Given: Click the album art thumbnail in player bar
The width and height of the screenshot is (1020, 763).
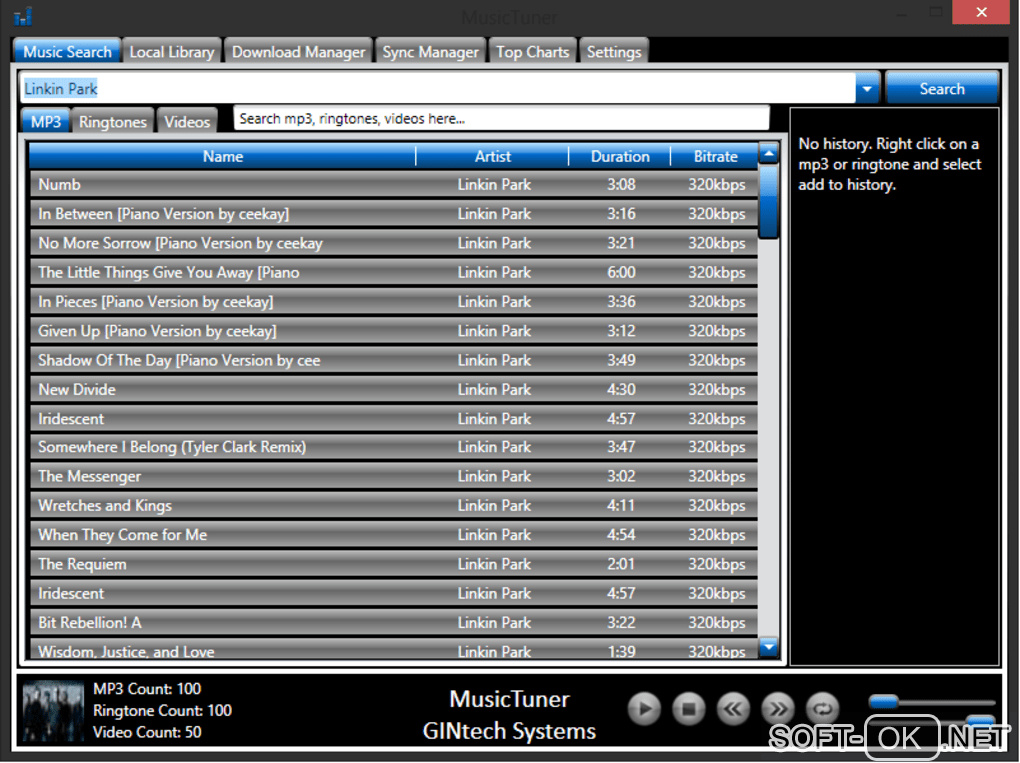Looking at the screenshot, I should click(x=53, y=711).
